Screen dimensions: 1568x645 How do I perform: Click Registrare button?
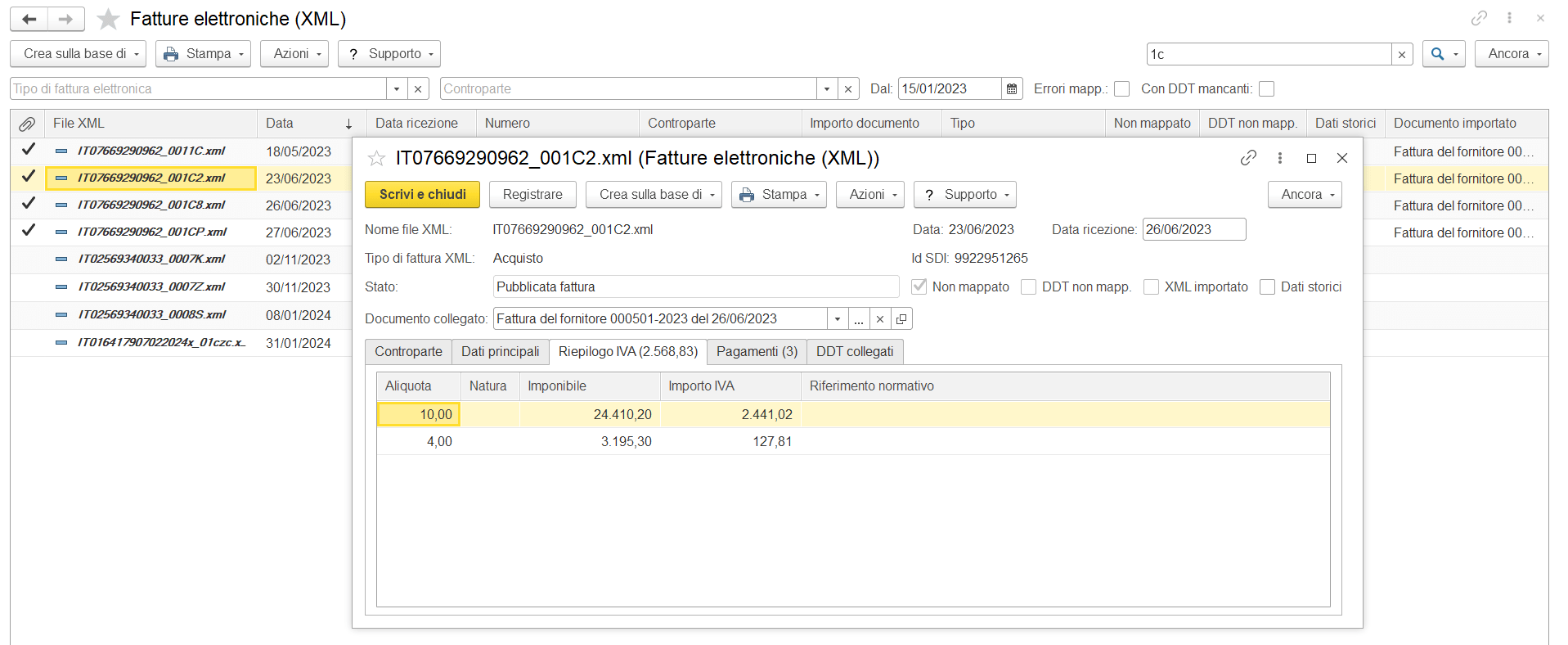(532, 195)
